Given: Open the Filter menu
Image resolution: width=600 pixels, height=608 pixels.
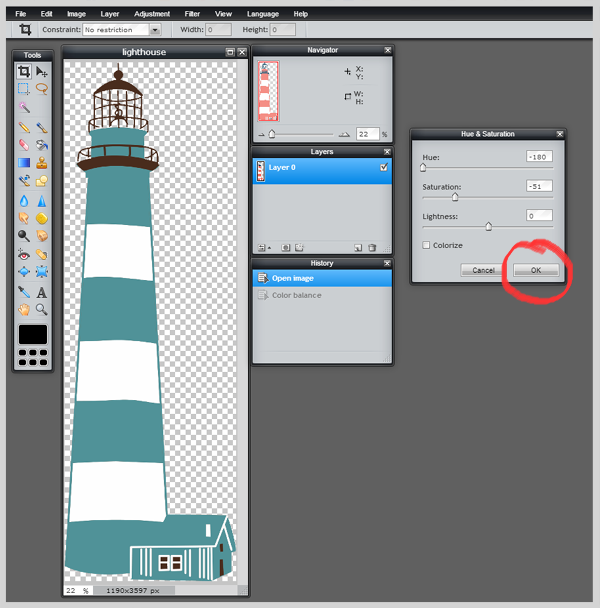Looking at the screenshot, I should [192, 14].
